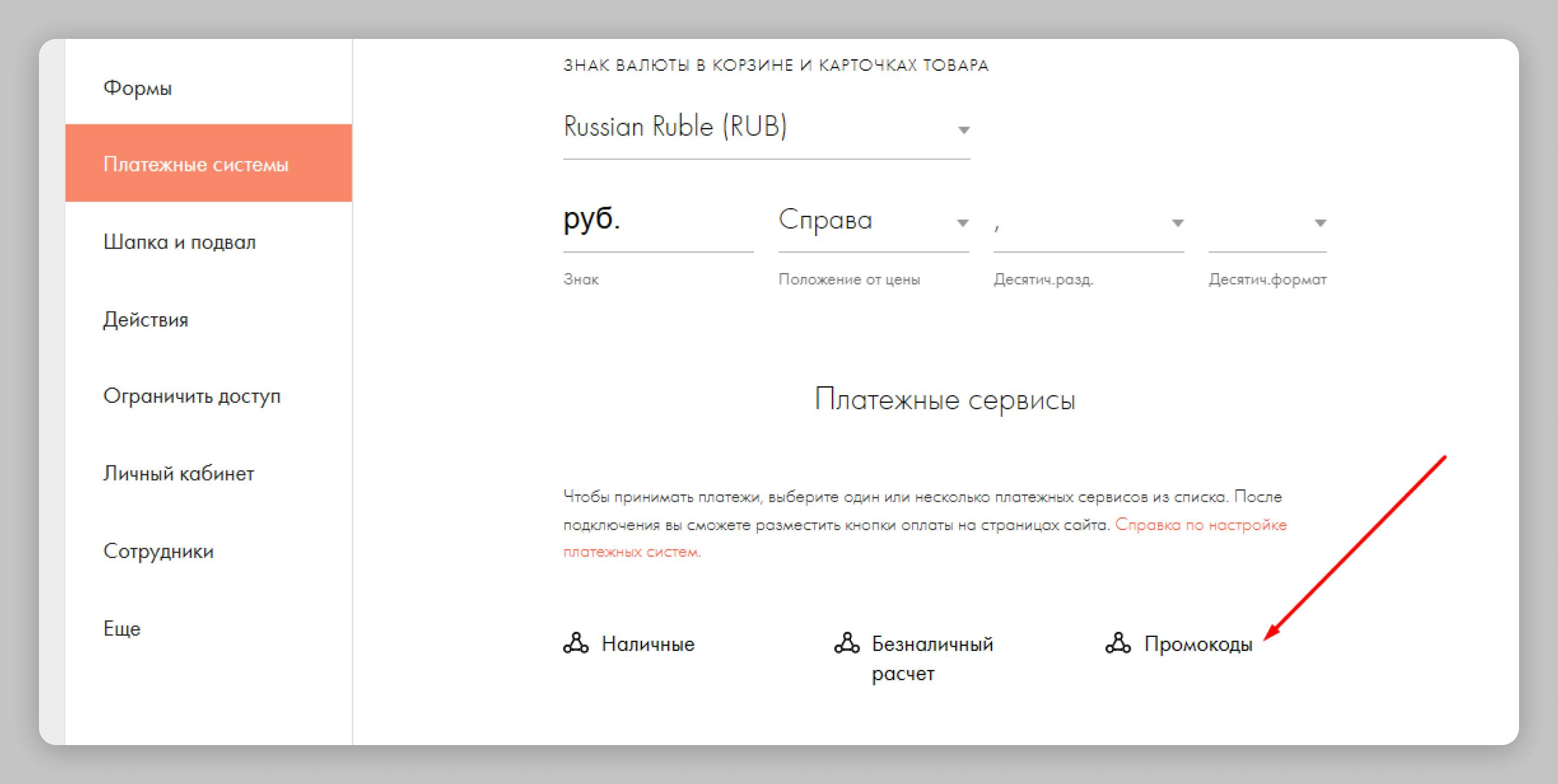Open the Формы settings section

click(x=138, y=88)
